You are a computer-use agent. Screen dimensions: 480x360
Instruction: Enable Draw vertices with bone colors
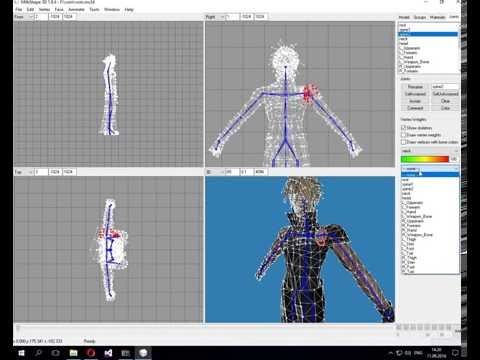point(403,142)
